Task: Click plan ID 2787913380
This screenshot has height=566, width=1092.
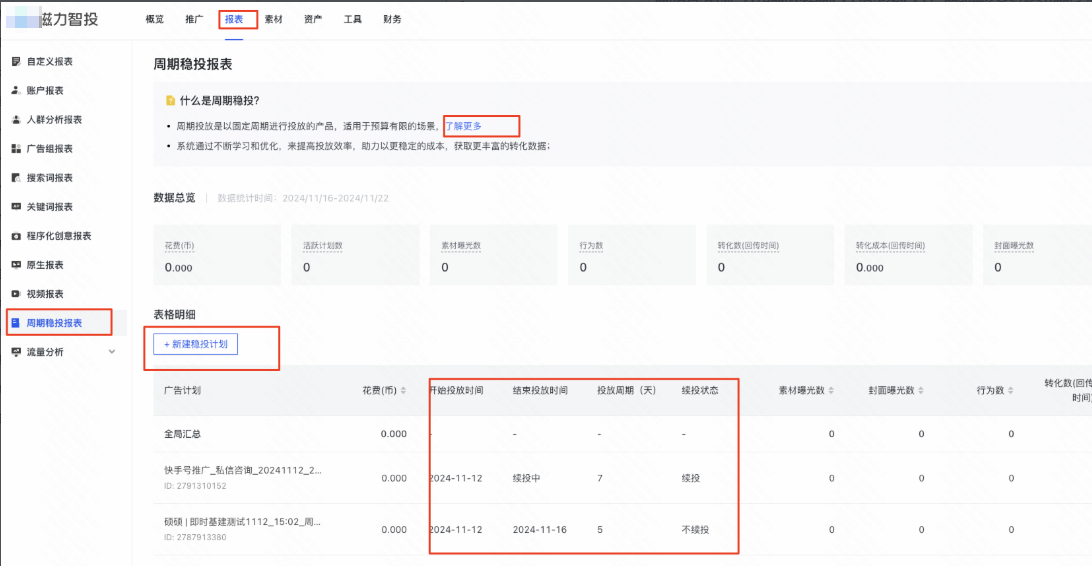Action: 195,537
